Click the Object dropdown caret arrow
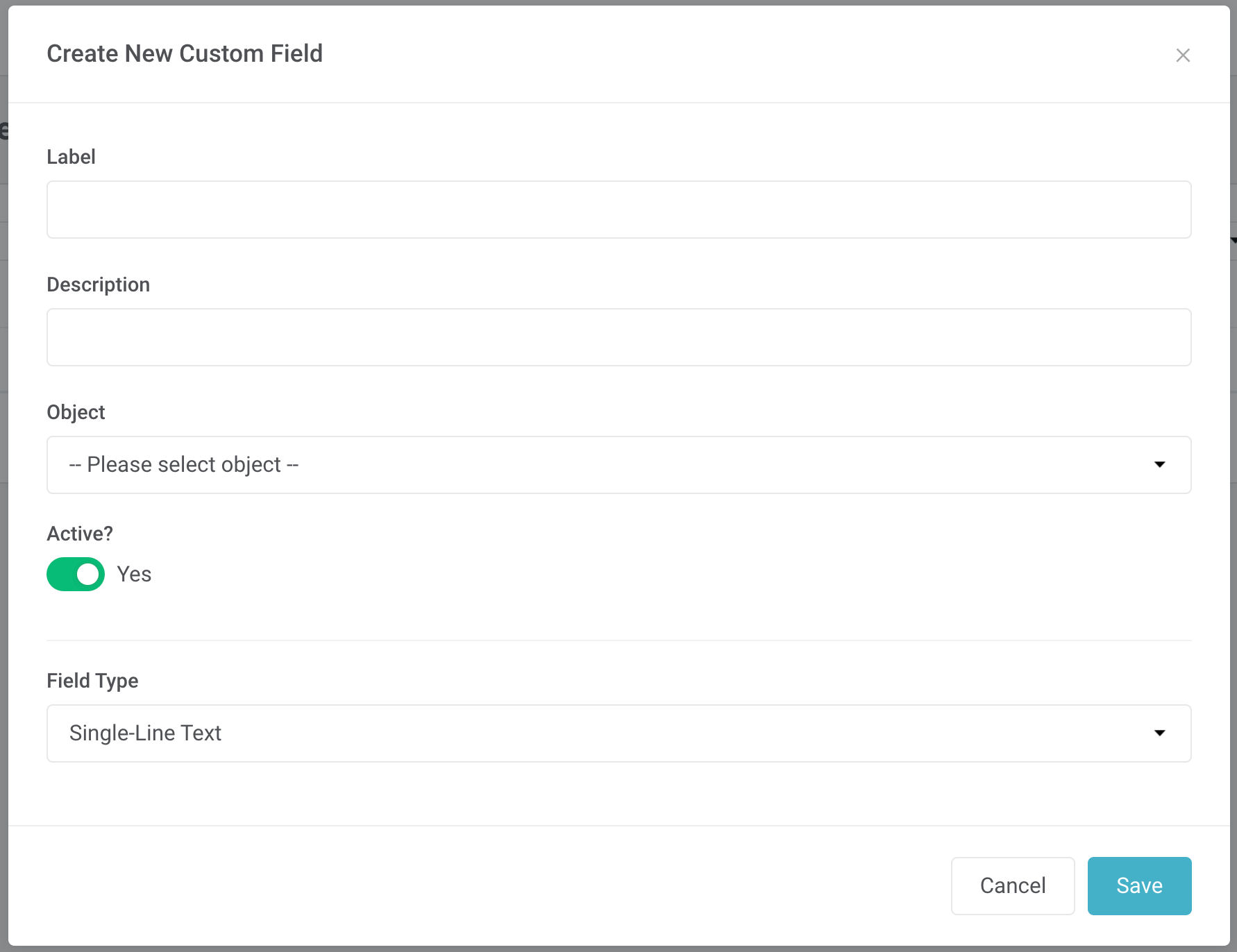 [1159, 465]
